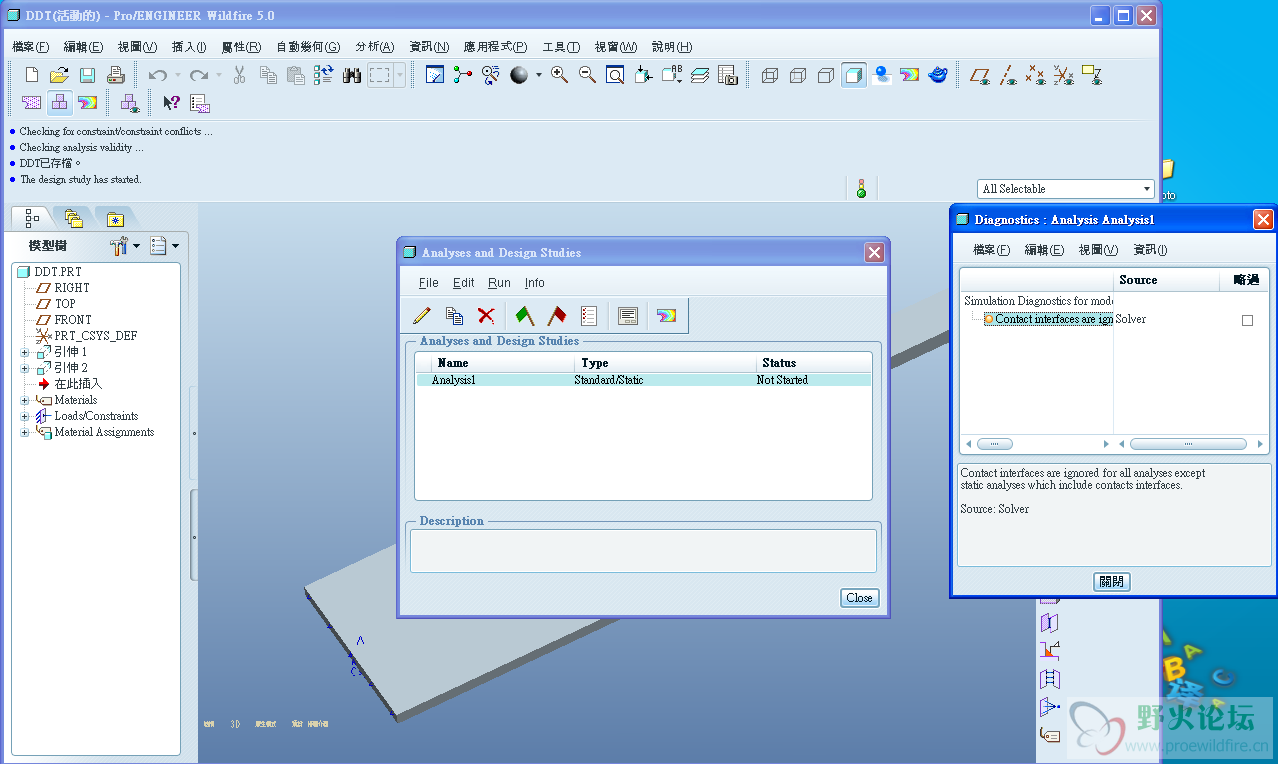
Task: Open the layers stack icon
Action: (700, 75)
